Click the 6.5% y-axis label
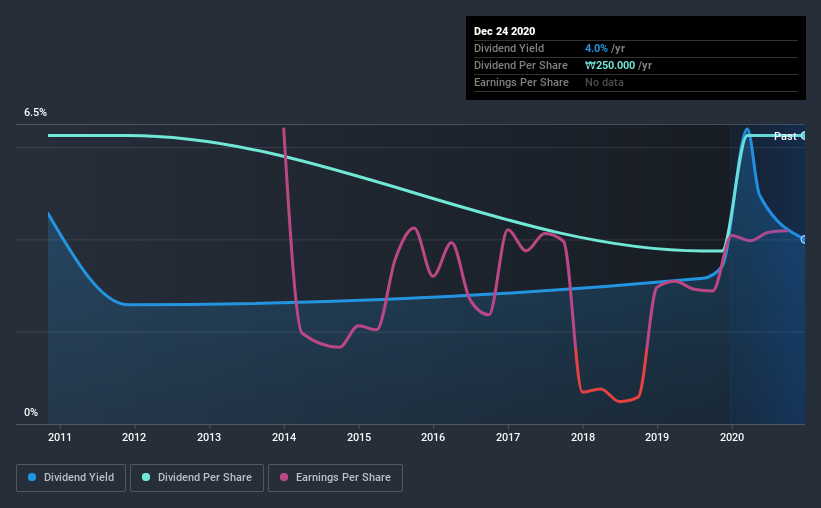This screenshot has height=508, width=821. 35,113
